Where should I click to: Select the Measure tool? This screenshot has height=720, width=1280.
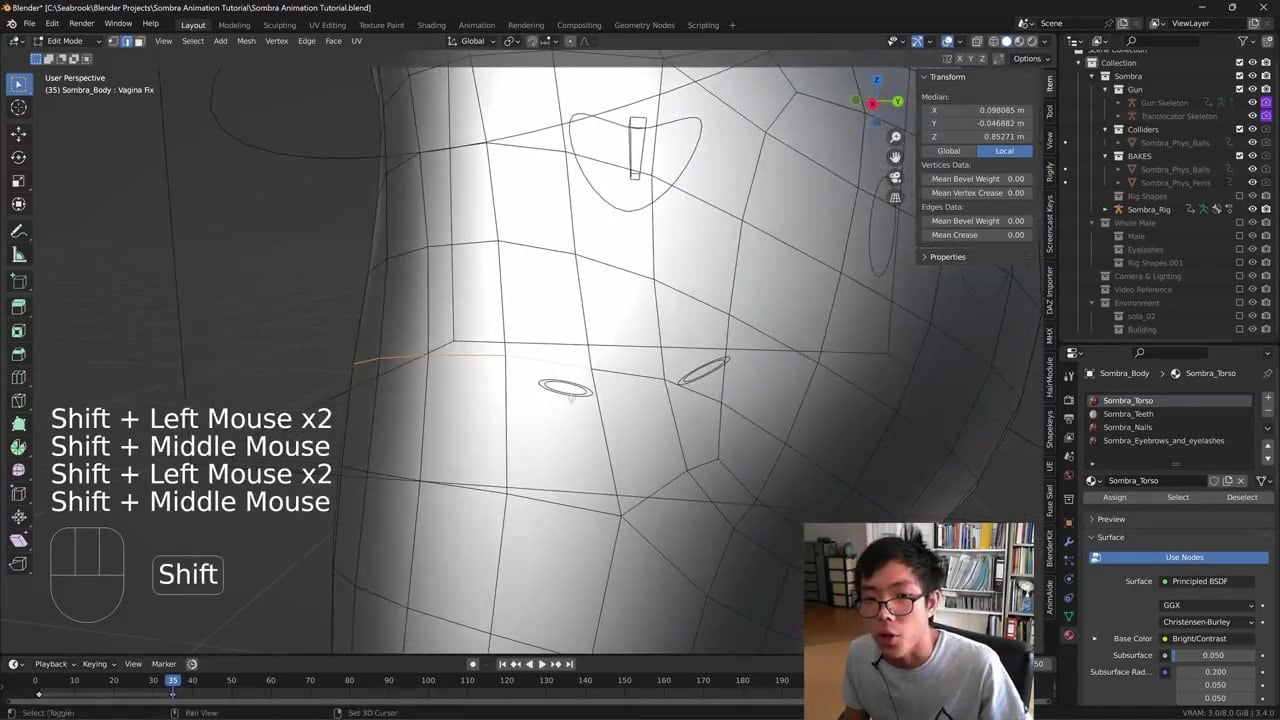tap(18, 255)
